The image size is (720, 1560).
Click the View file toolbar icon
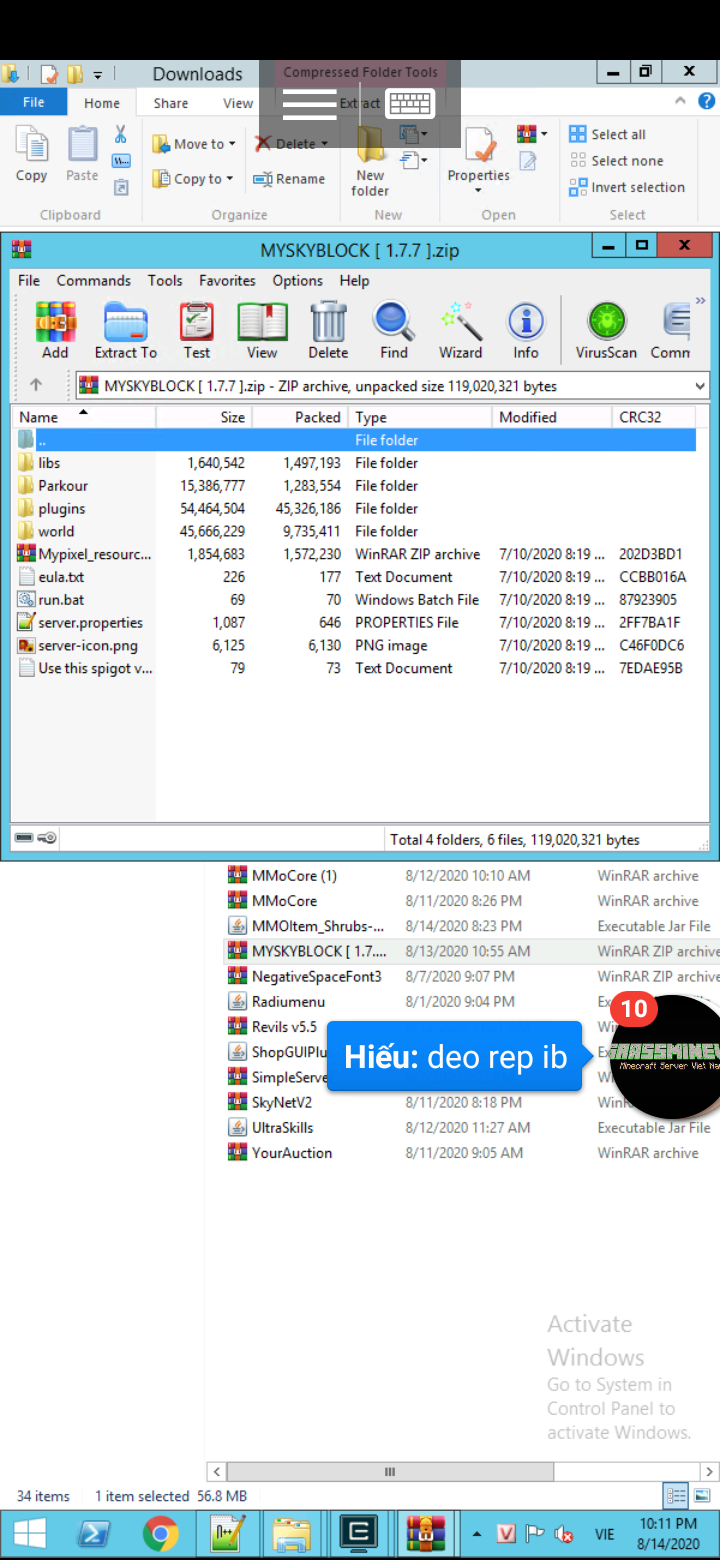click(262, 330)
